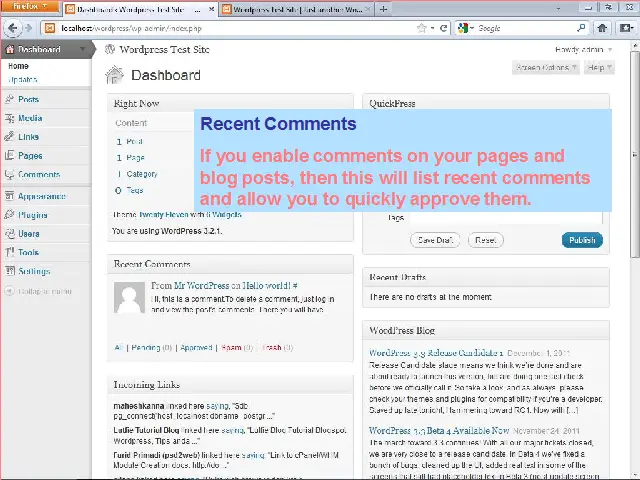The image size is (640, 480).
Task: Open the bookmarks toolbar icon at far right
Action: click(626, 28)
